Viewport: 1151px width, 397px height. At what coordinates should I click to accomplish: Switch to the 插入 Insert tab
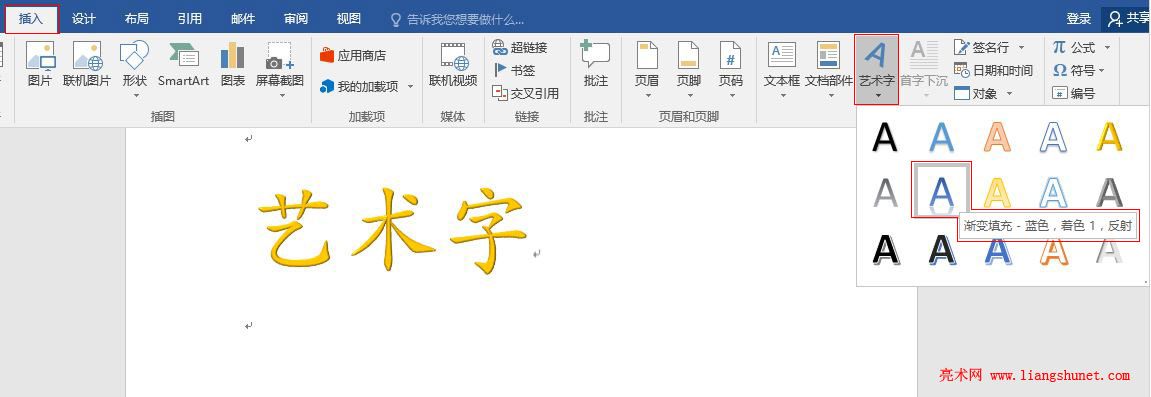tap(32, 18)
